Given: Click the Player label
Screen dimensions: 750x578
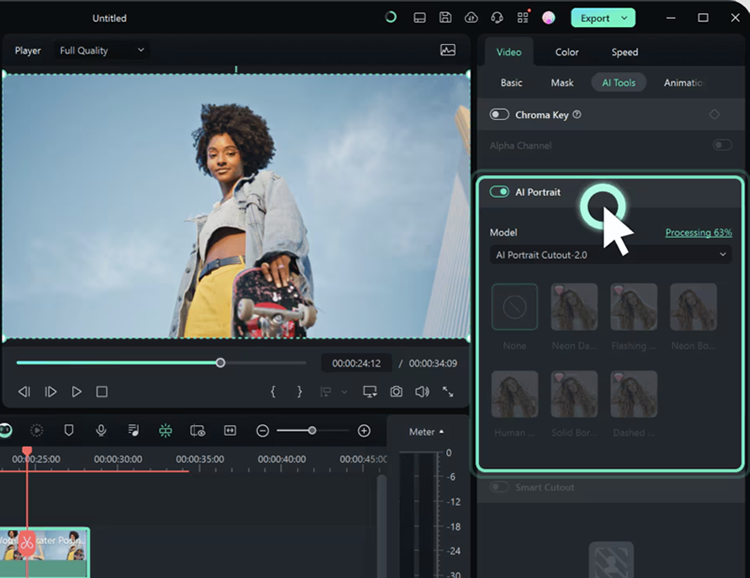Looking at the screenshot, I should coord(28,50).
